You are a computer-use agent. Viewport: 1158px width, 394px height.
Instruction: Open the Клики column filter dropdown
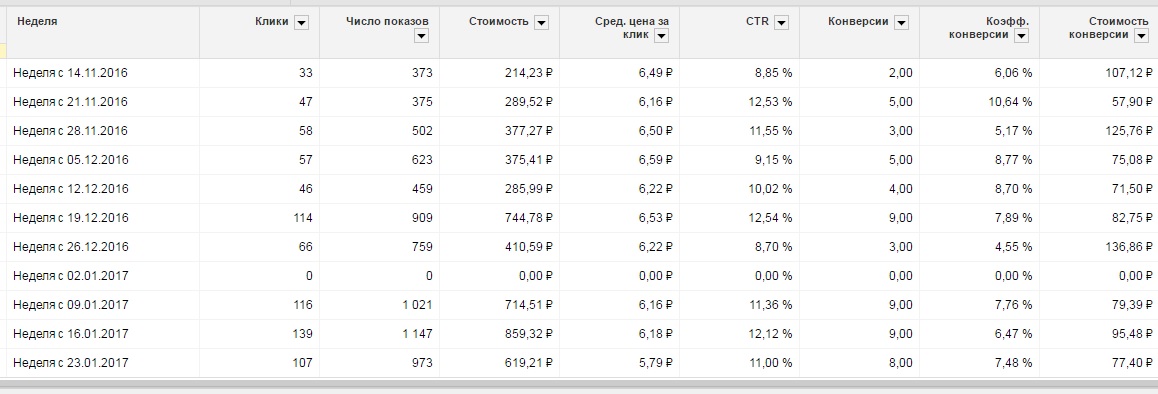pos(301,22)
